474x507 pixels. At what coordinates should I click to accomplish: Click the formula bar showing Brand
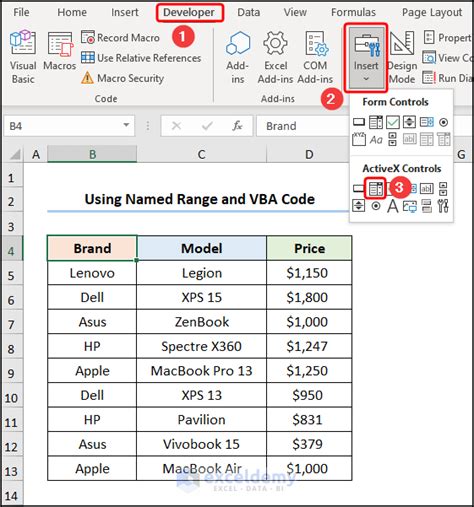303,126
